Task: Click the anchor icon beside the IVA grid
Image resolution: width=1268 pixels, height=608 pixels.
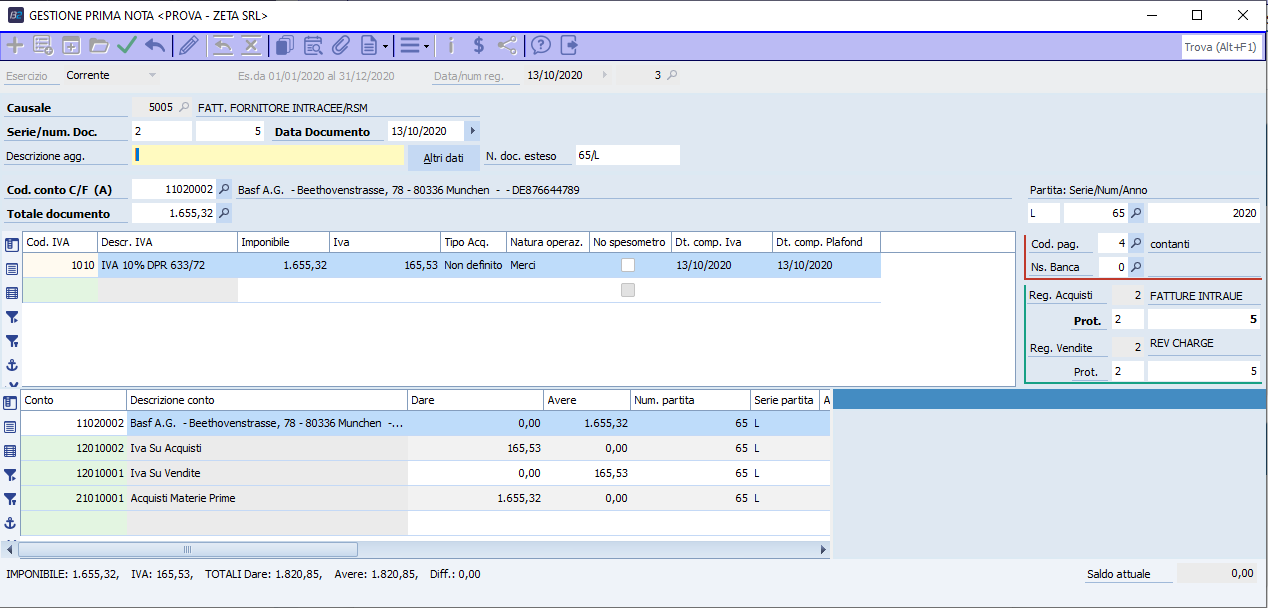Action: click(12, 366)
